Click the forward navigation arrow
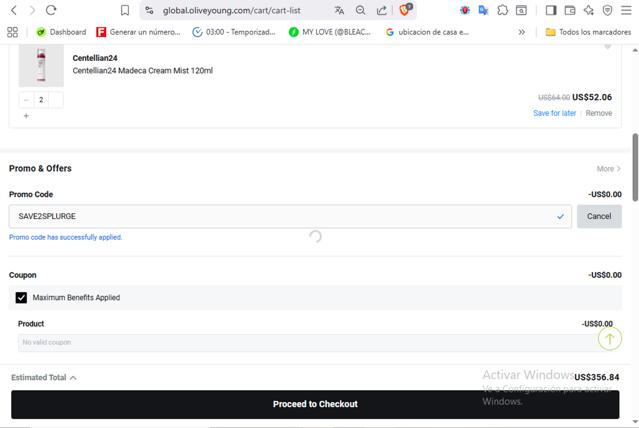 tap(32, 10)
